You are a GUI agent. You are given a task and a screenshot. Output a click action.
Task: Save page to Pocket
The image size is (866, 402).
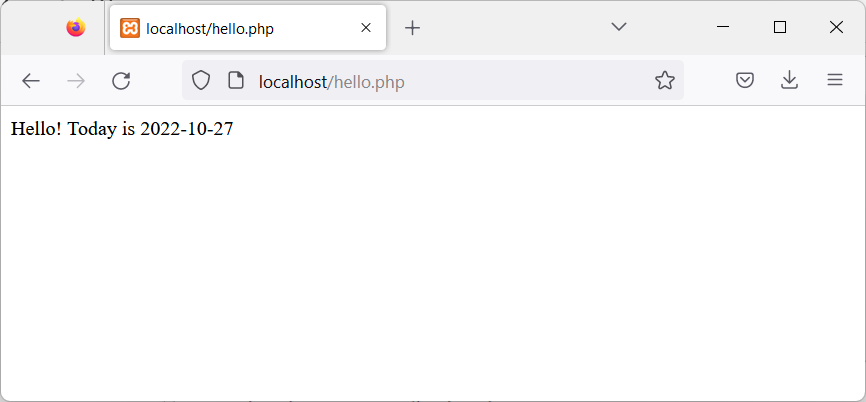745,81
